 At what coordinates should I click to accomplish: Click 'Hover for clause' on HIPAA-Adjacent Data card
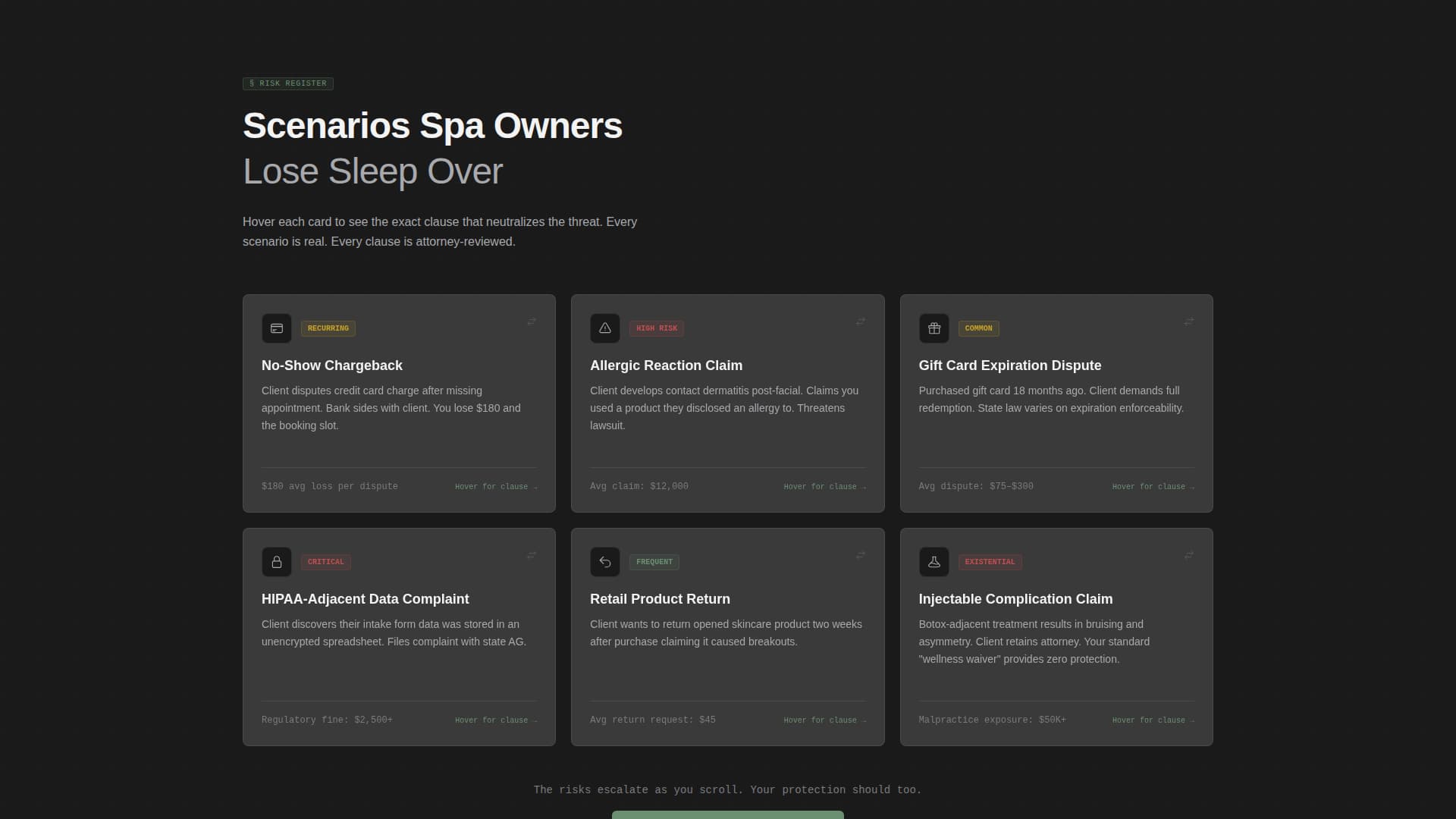(496, 720)
